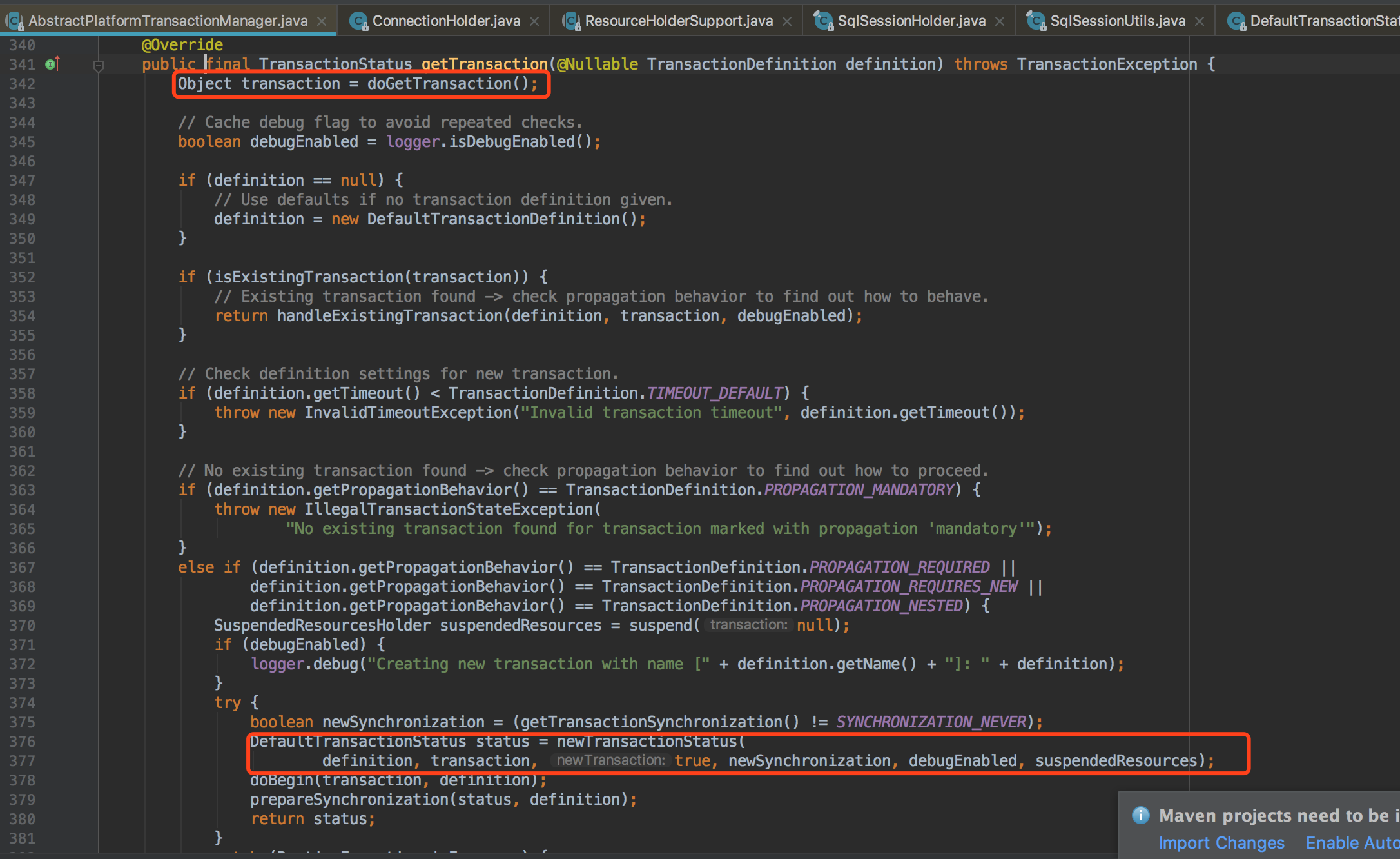The height and width of the screenshot is (859, 1400).
Task: Click line number 376 in gutter
Action: click(23, 742)
